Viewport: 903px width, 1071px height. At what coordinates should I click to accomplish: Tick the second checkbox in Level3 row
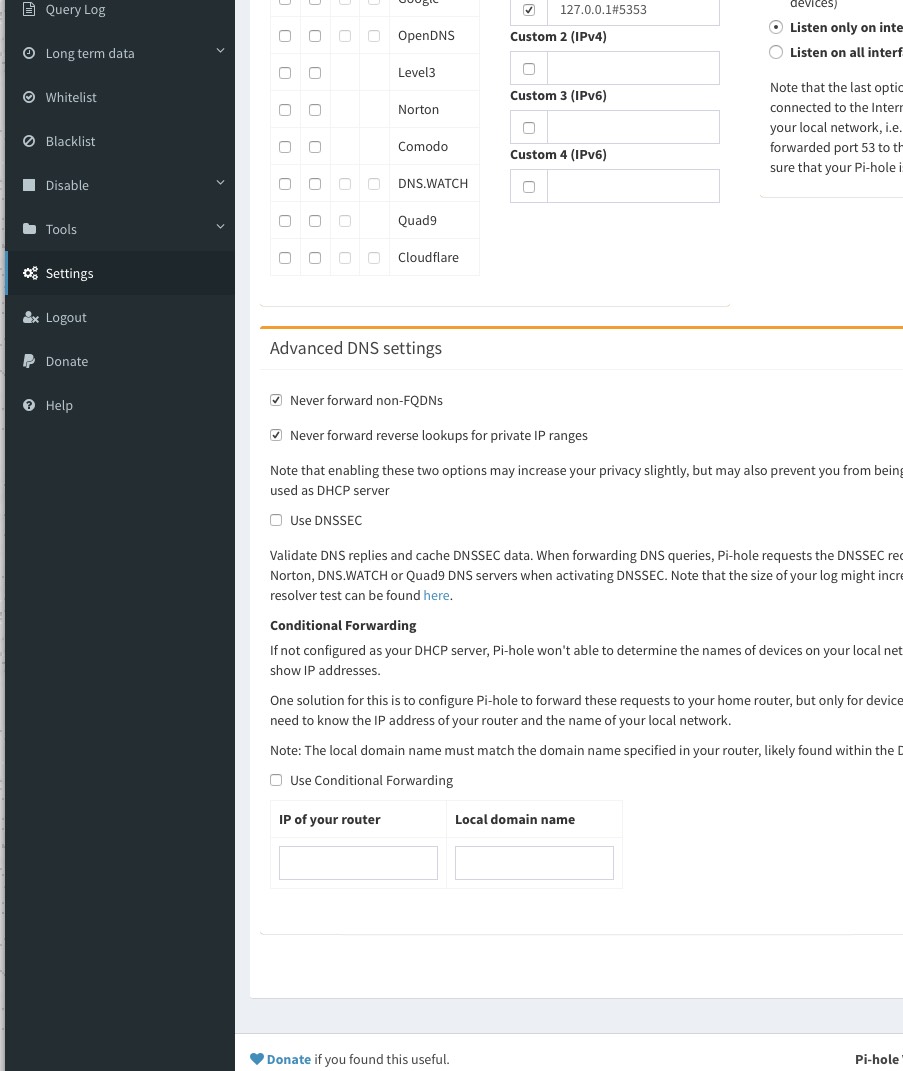[315, 72]
